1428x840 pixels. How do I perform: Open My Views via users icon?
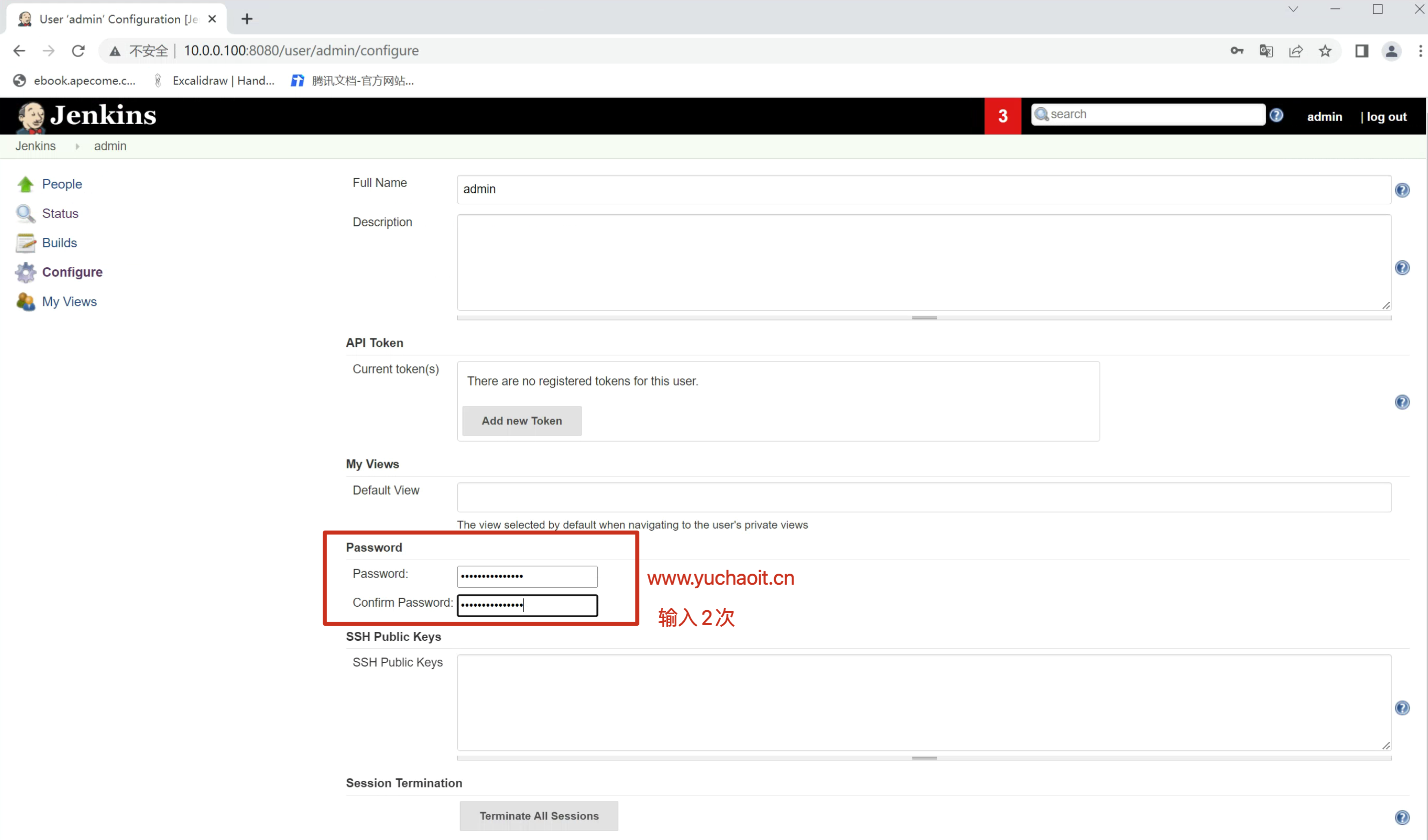(25, 302)
